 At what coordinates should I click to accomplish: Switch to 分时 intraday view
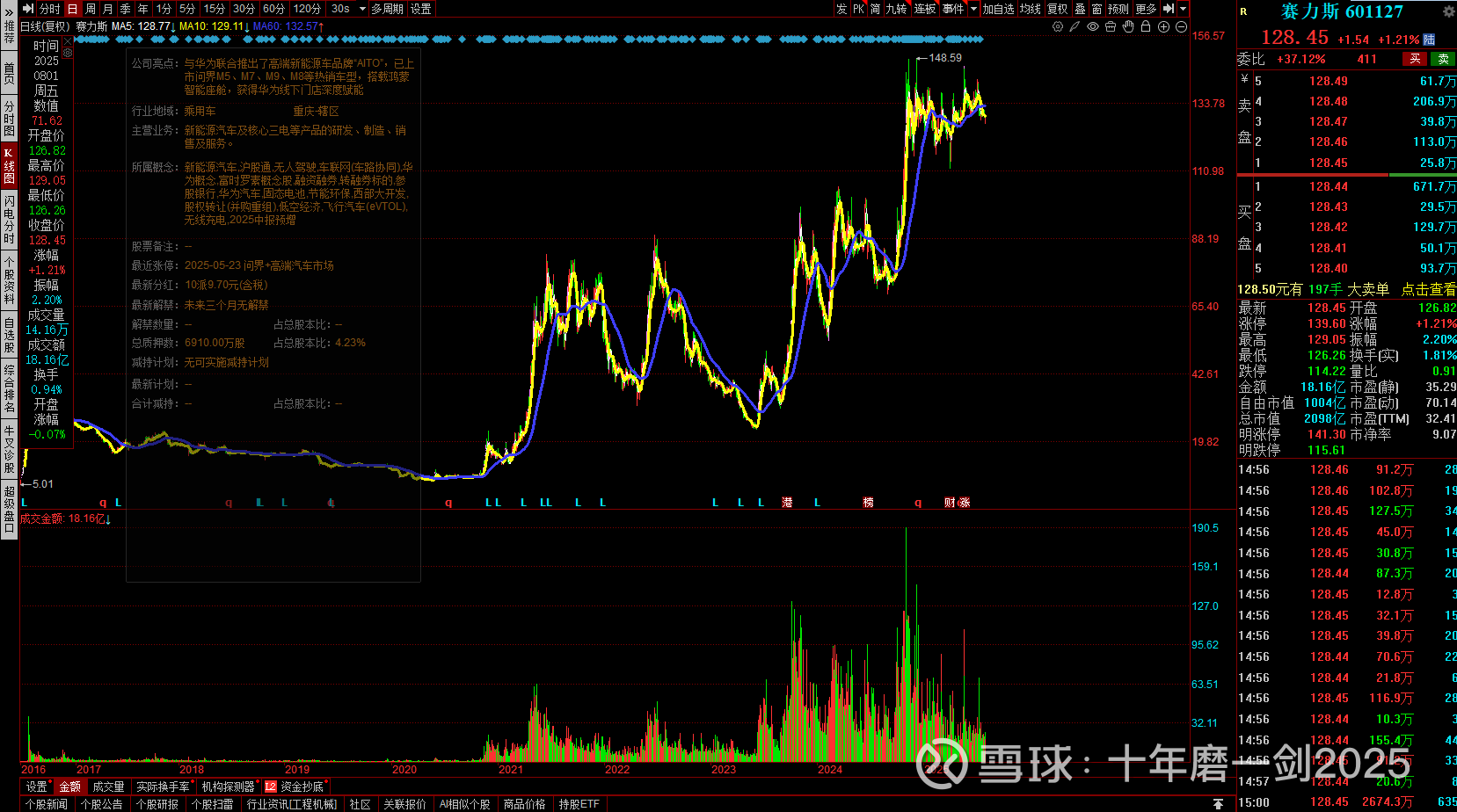(x=50, y=9)
